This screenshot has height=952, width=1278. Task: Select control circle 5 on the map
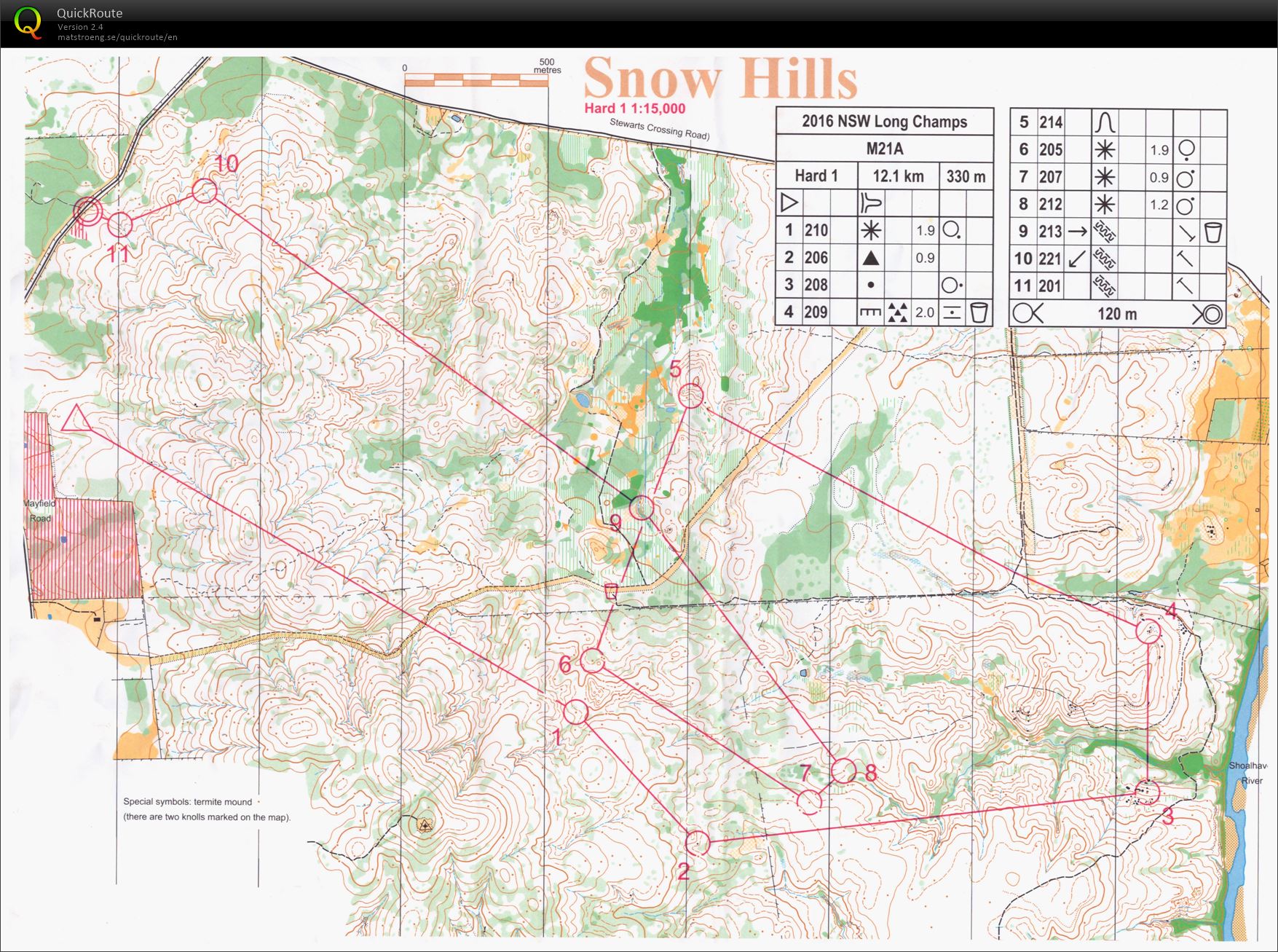point(691,396)
